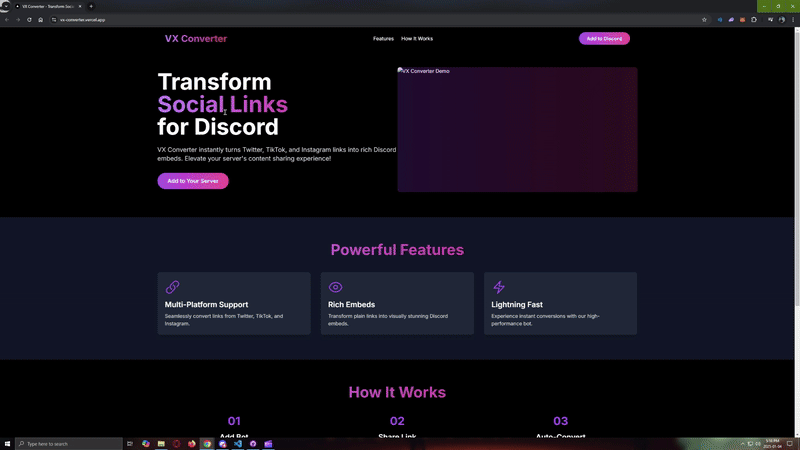The height and width of the screenshot is (450, 800).
Task: Focus the address bar URL vx-converter.vercel.app
Action: coord(82,20)
